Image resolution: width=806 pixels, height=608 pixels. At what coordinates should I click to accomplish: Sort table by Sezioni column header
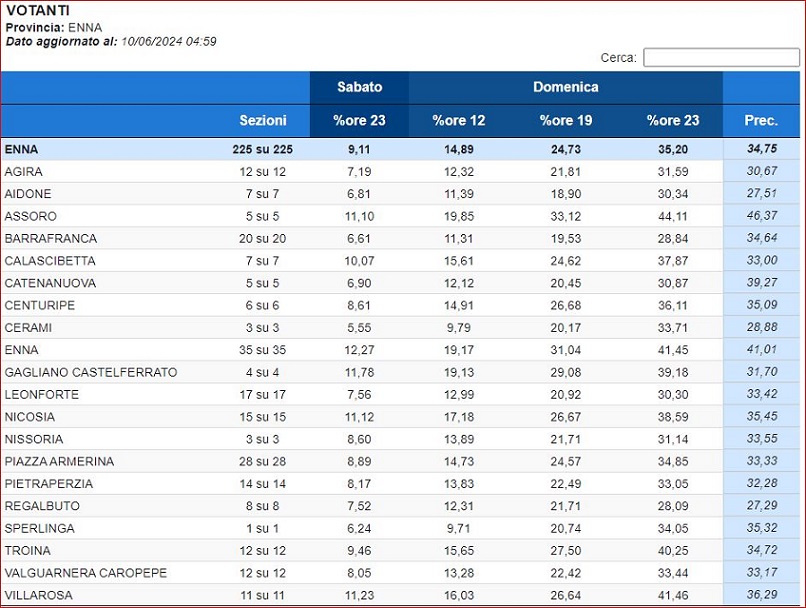coord(262,121)
